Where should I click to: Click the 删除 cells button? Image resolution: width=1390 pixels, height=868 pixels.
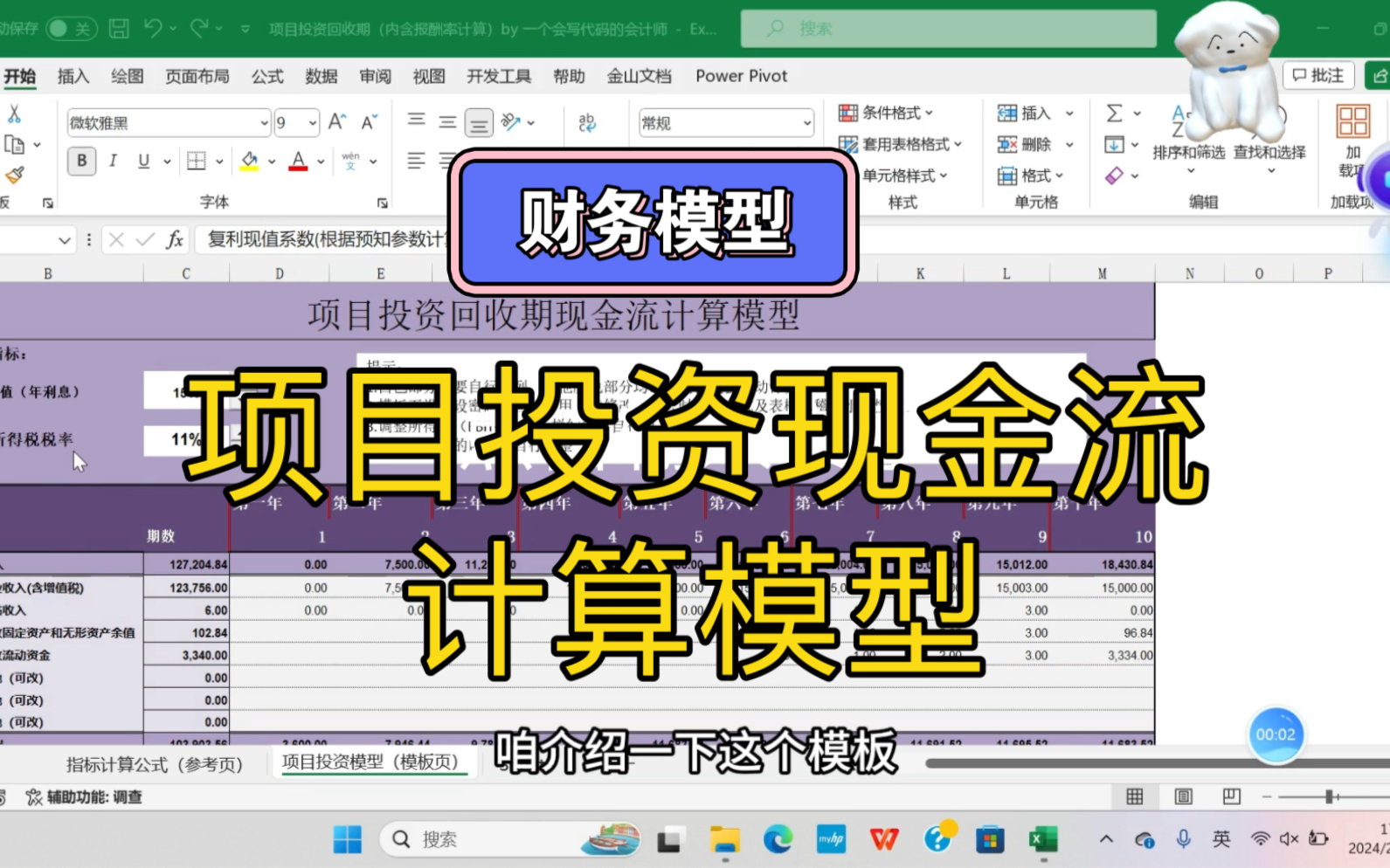1024,144
